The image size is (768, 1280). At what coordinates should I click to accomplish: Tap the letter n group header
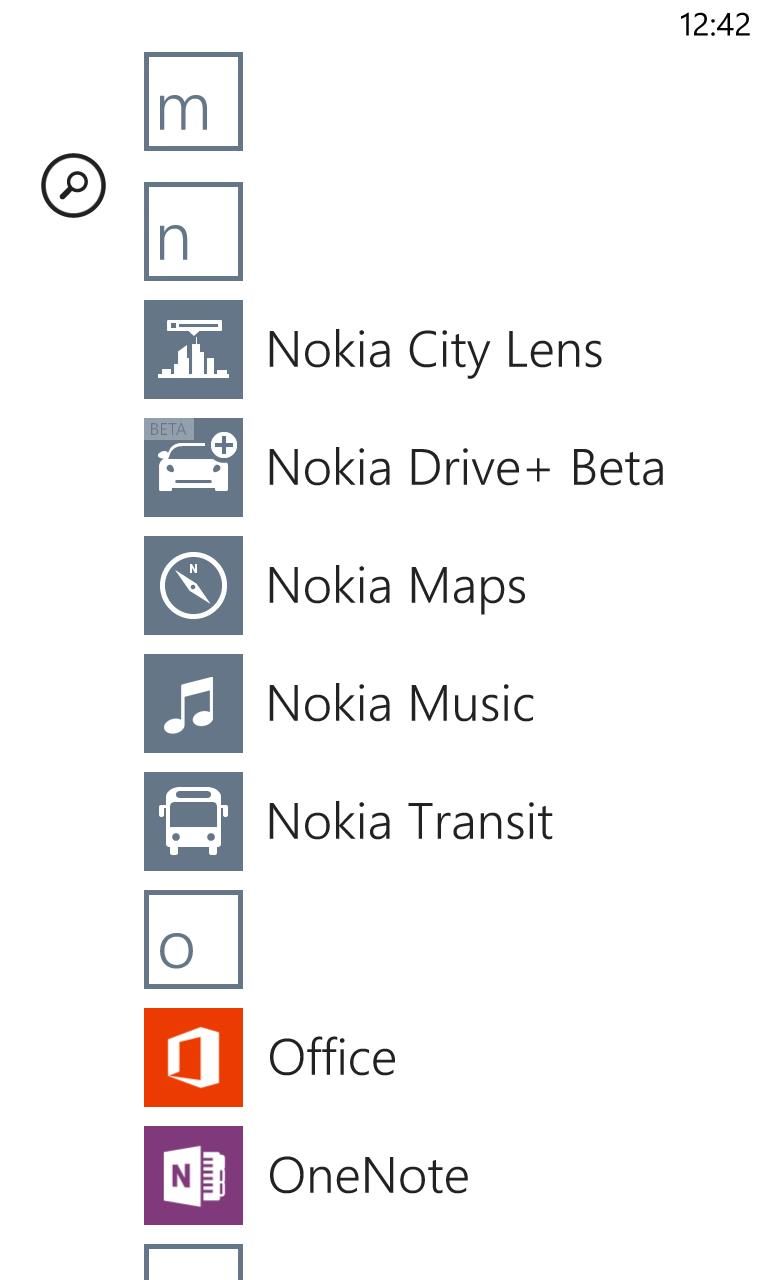tap(193, 231)
